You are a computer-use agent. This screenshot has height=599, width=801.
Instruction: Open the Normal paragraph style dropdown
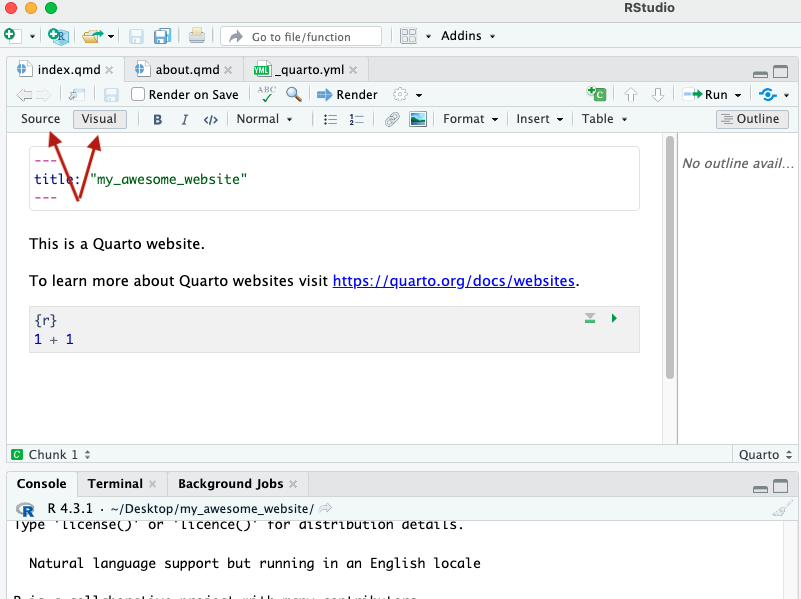pos(264,119)
